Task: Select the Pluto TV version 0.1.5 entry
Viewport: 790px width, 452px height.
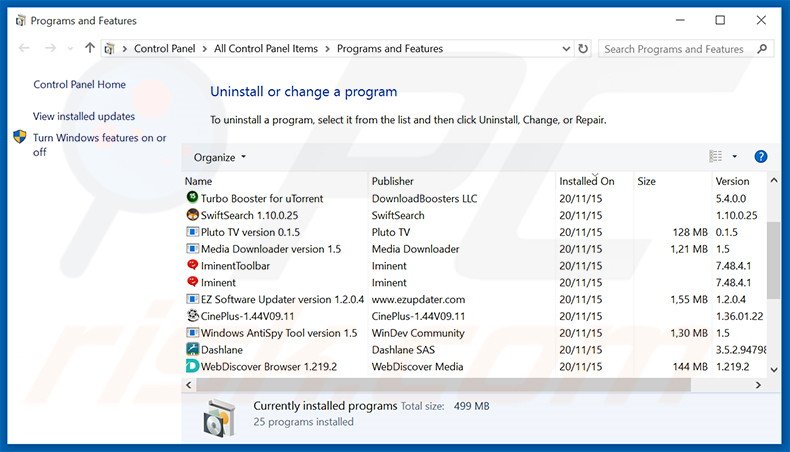Action: coord(250,232)
